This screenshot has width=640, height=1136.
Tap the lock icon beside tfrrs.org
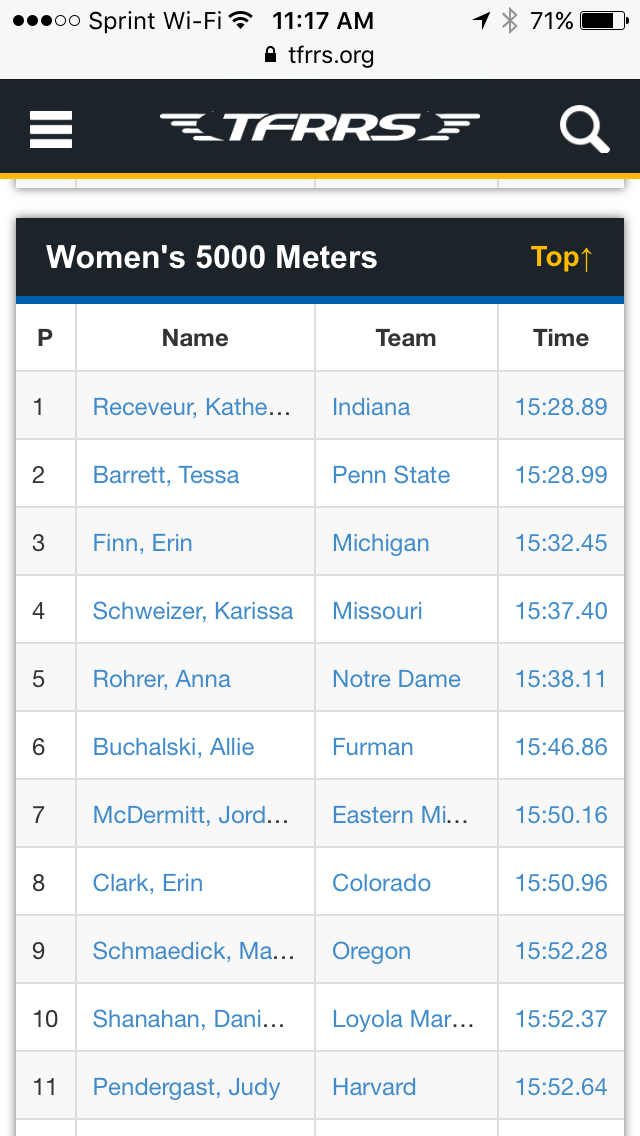(270, 55)
